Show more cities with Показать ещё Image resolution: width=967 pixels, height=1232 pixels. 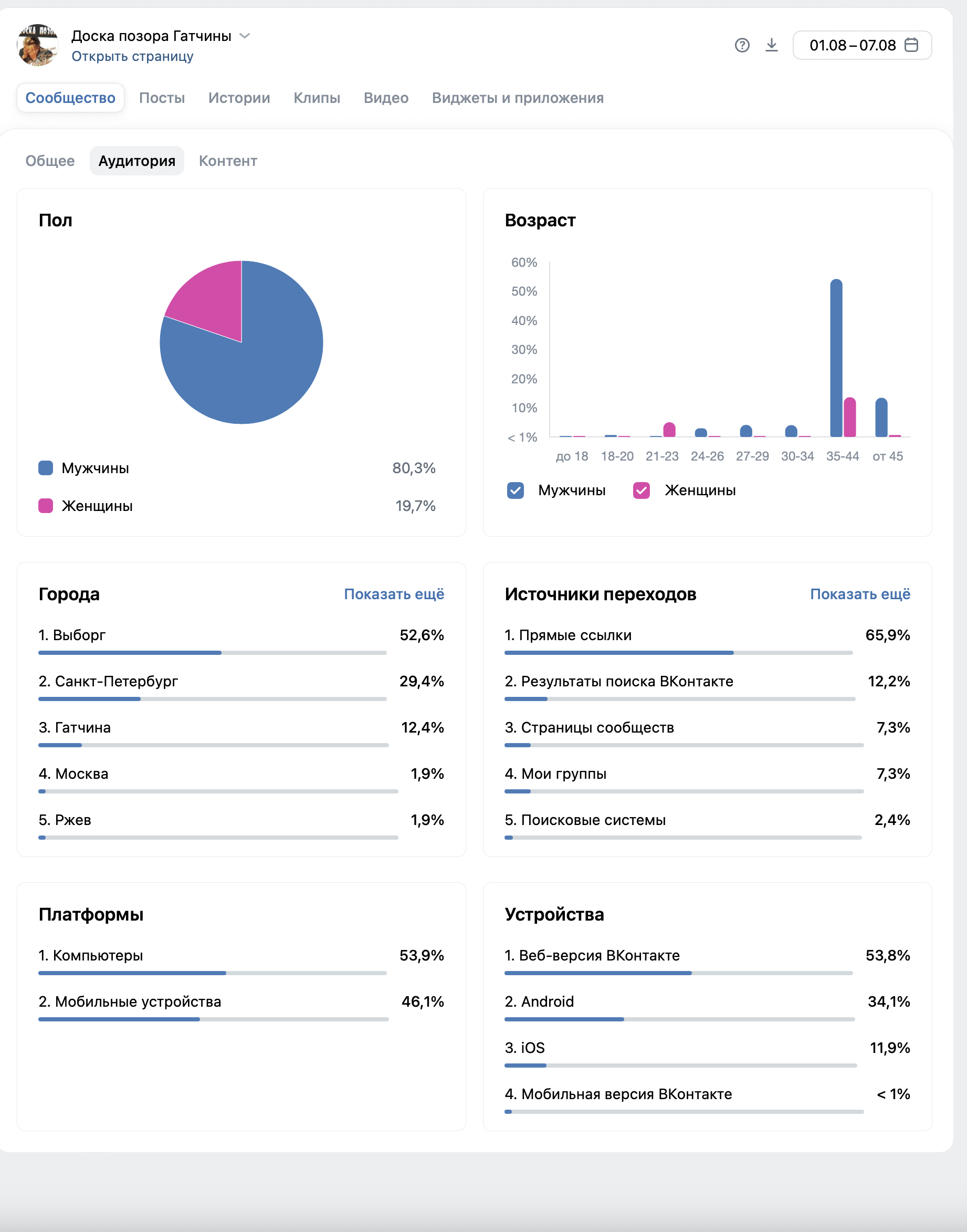click(394, 594)
